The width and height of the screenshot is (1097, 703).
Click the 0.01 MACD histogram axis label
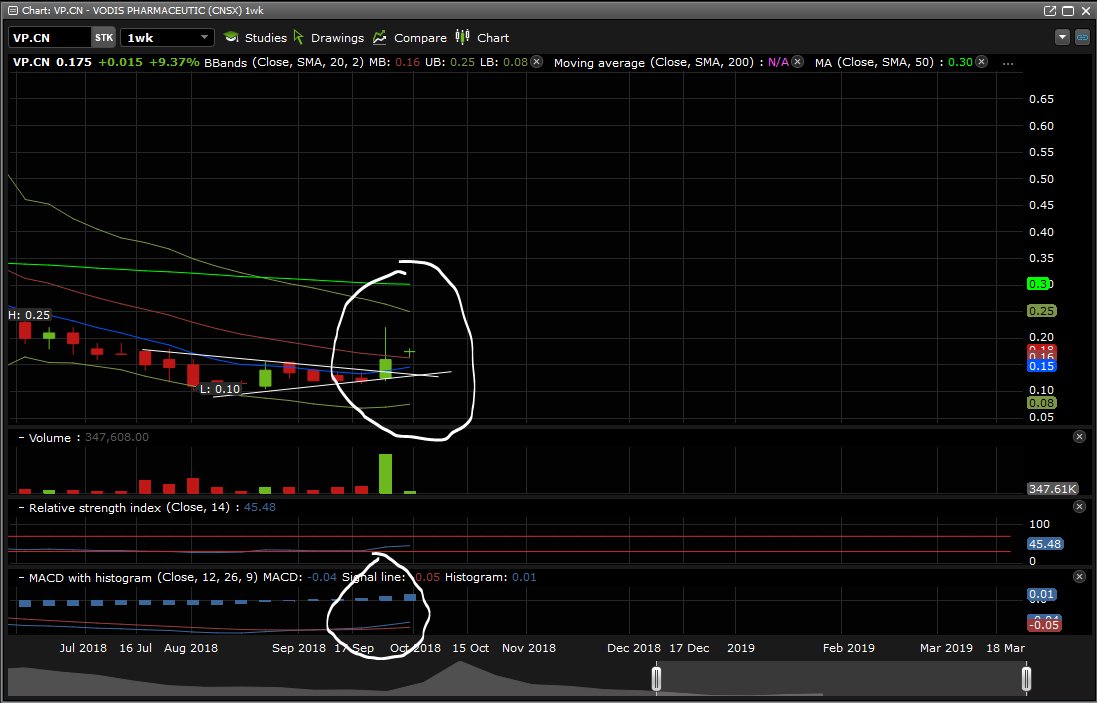point(1041,594)
